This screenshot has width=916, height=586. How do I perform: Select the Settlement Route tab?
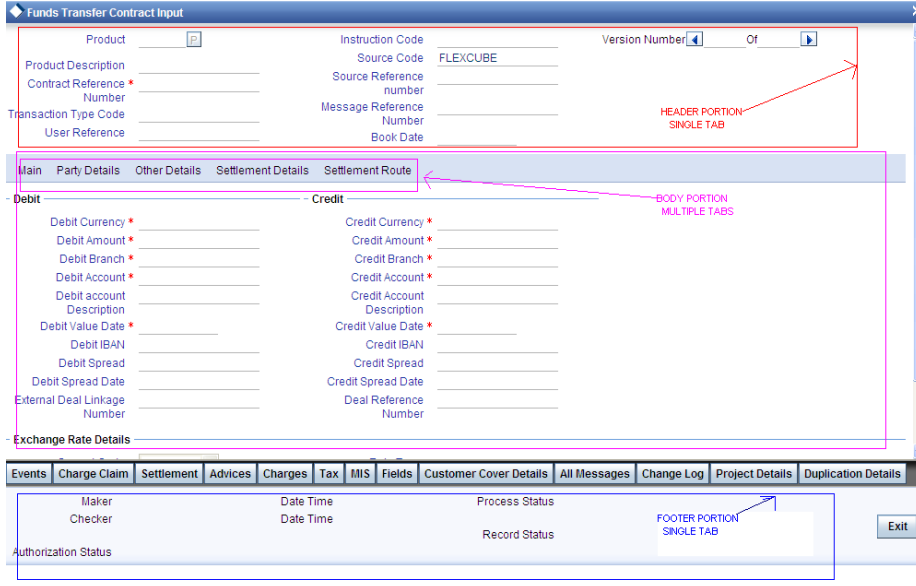click(x=367, y=170)
